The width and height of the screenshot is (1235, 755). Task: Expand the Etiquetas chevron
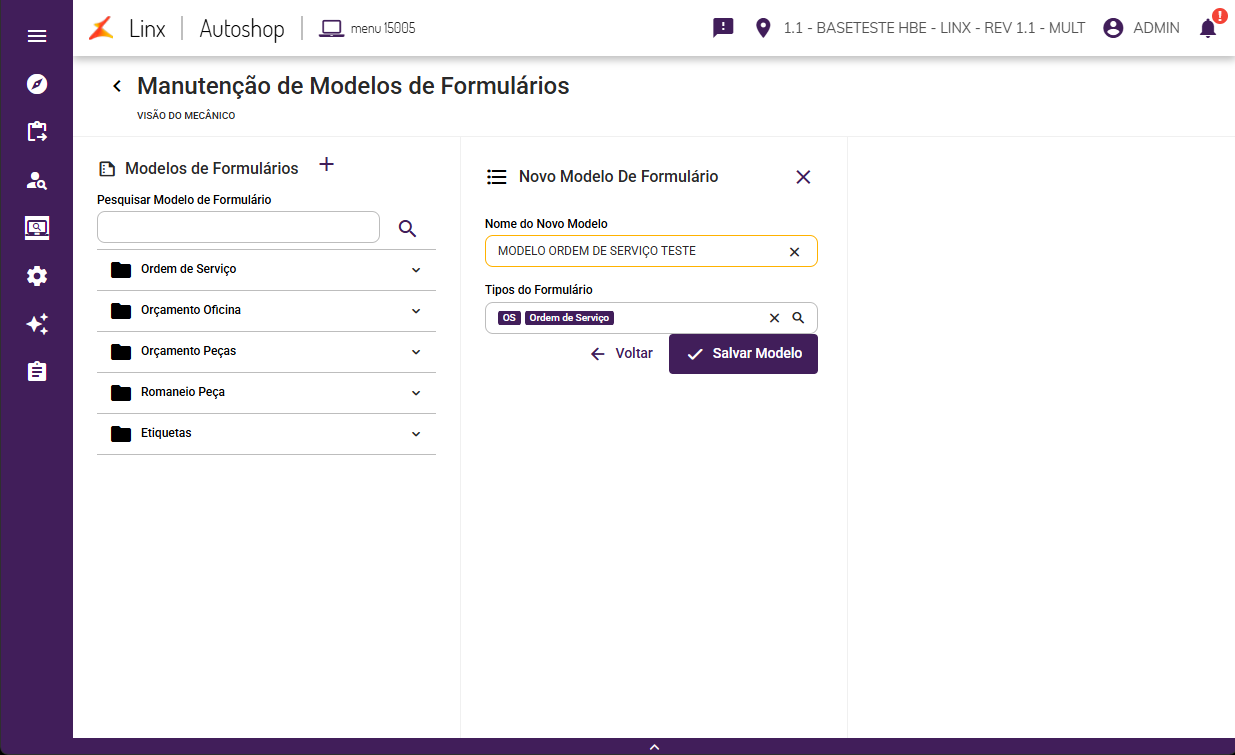tap(416, 434)
